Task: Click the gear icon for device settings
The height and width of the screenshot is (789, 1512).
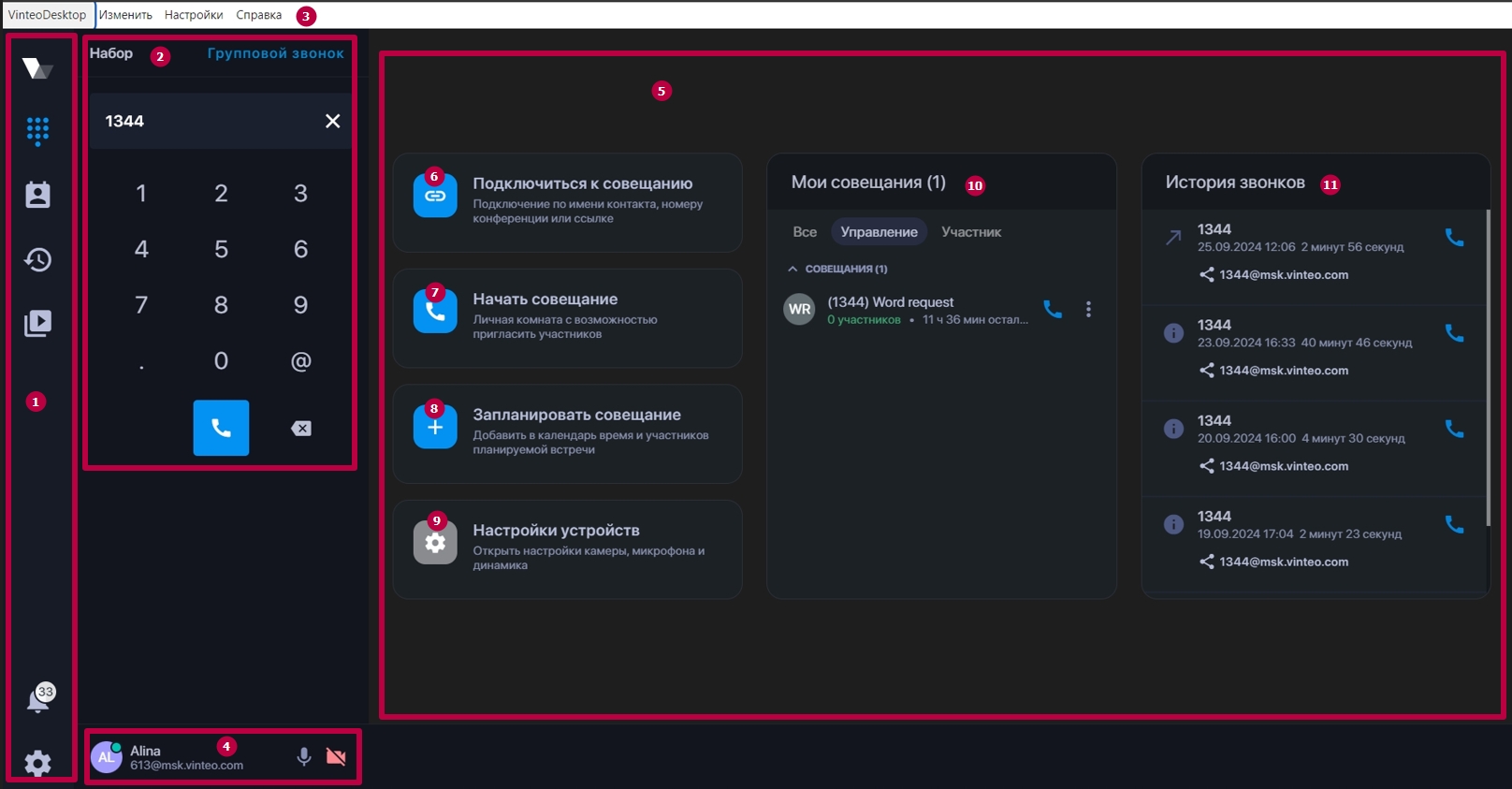Action: coord(435,543)
